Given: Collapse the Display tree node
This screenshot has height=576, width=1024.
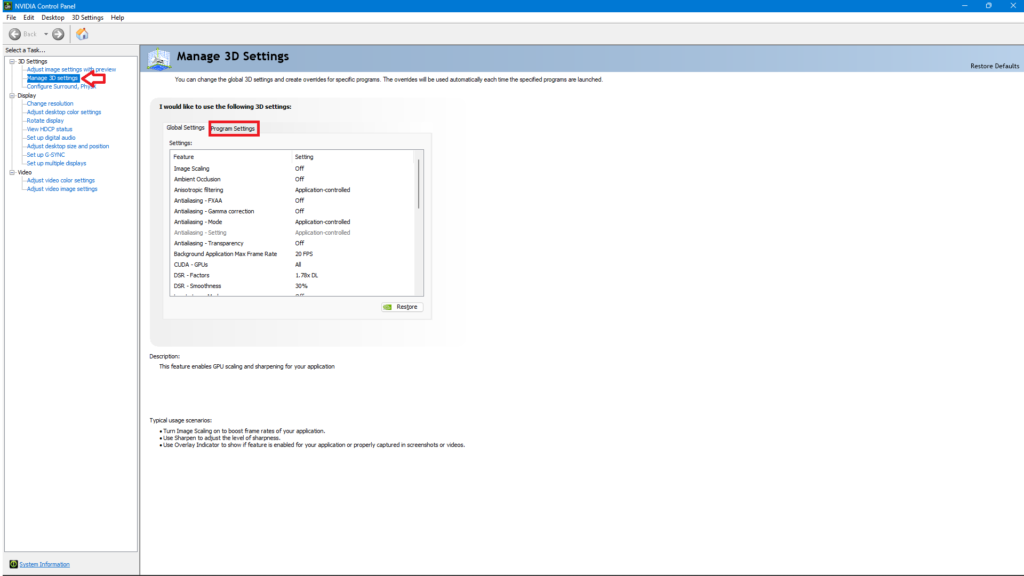Looking at the screenshot, I should [x=10, y=95].
